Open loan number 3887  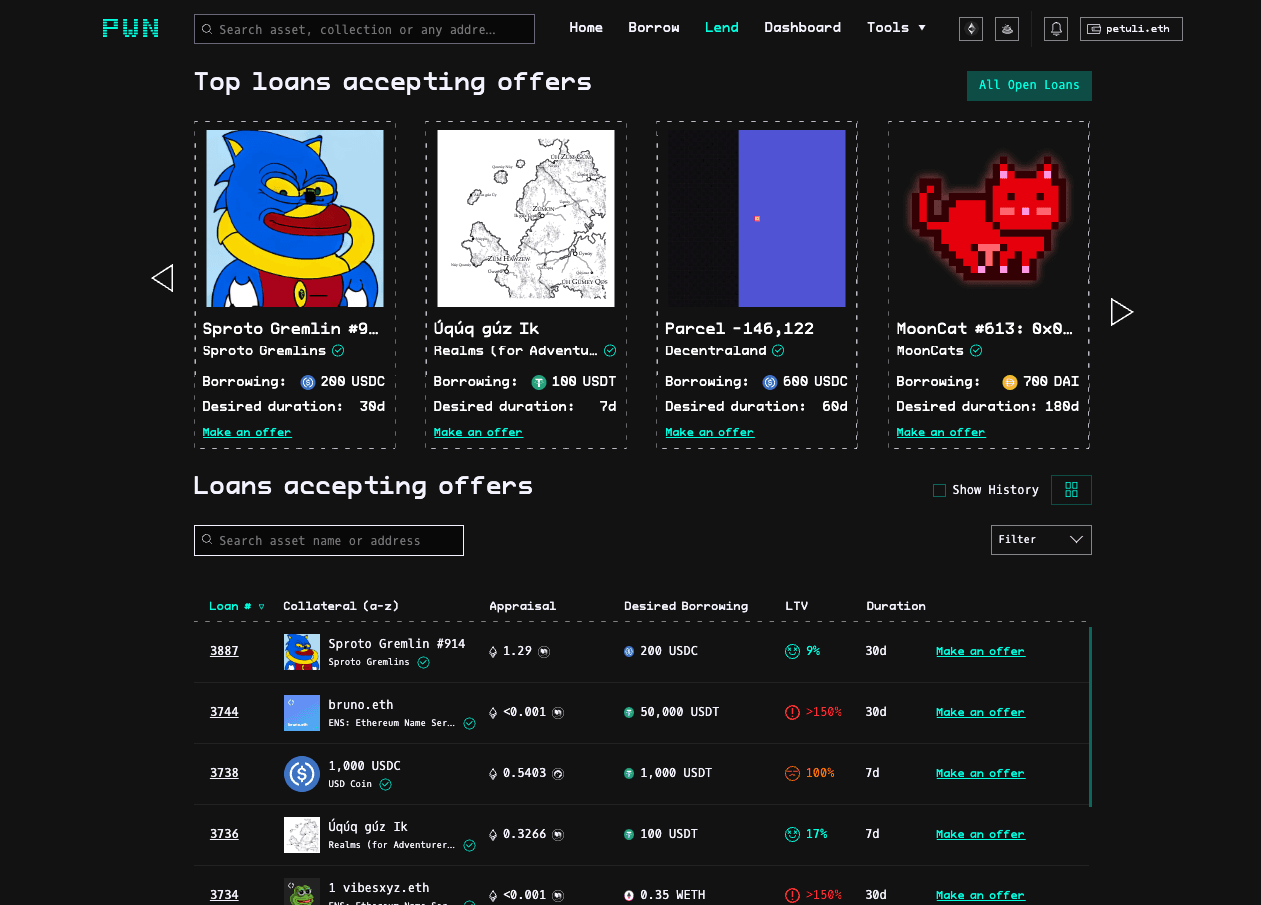224,651
